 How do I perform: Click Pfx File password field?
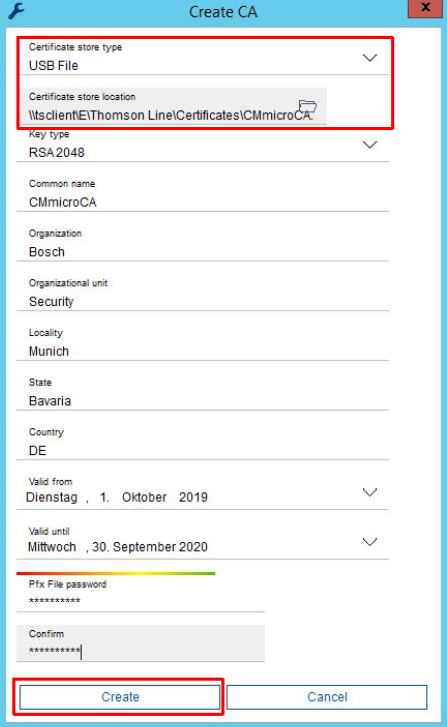pos(140,594)
